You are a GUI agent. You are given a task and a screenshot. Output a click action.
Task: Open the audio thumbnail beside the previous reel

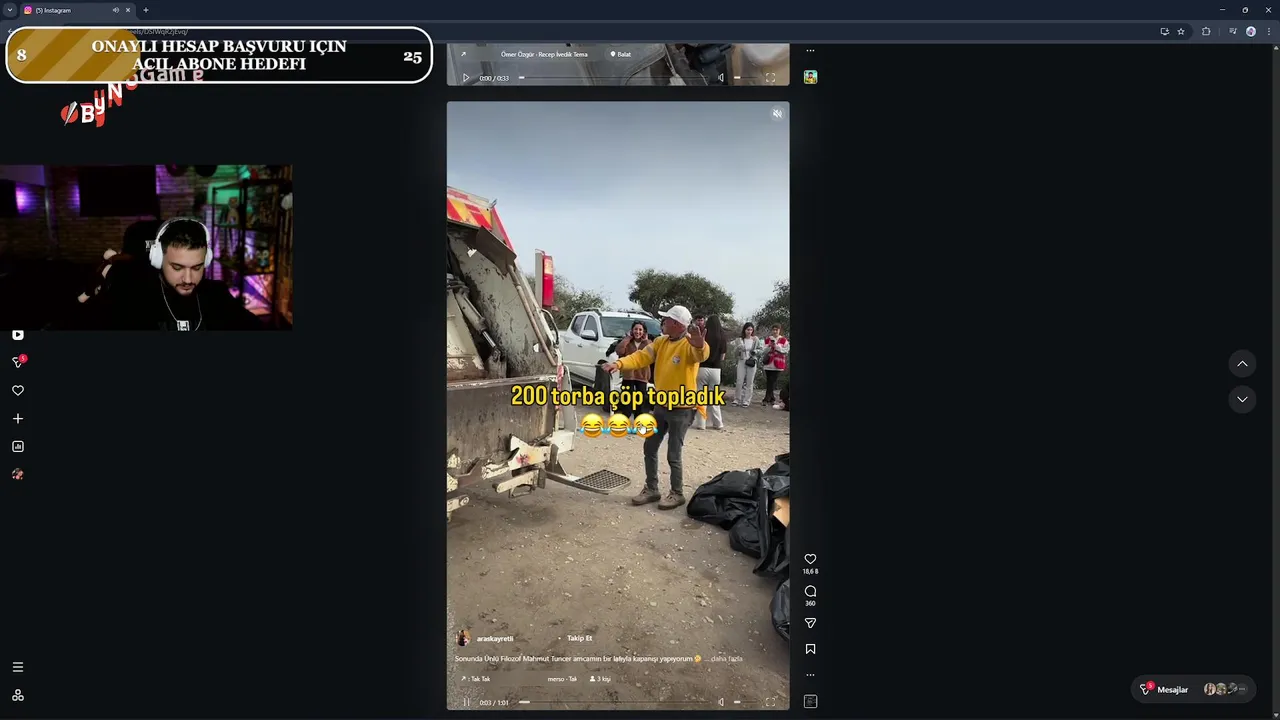(x=810, y=77)
